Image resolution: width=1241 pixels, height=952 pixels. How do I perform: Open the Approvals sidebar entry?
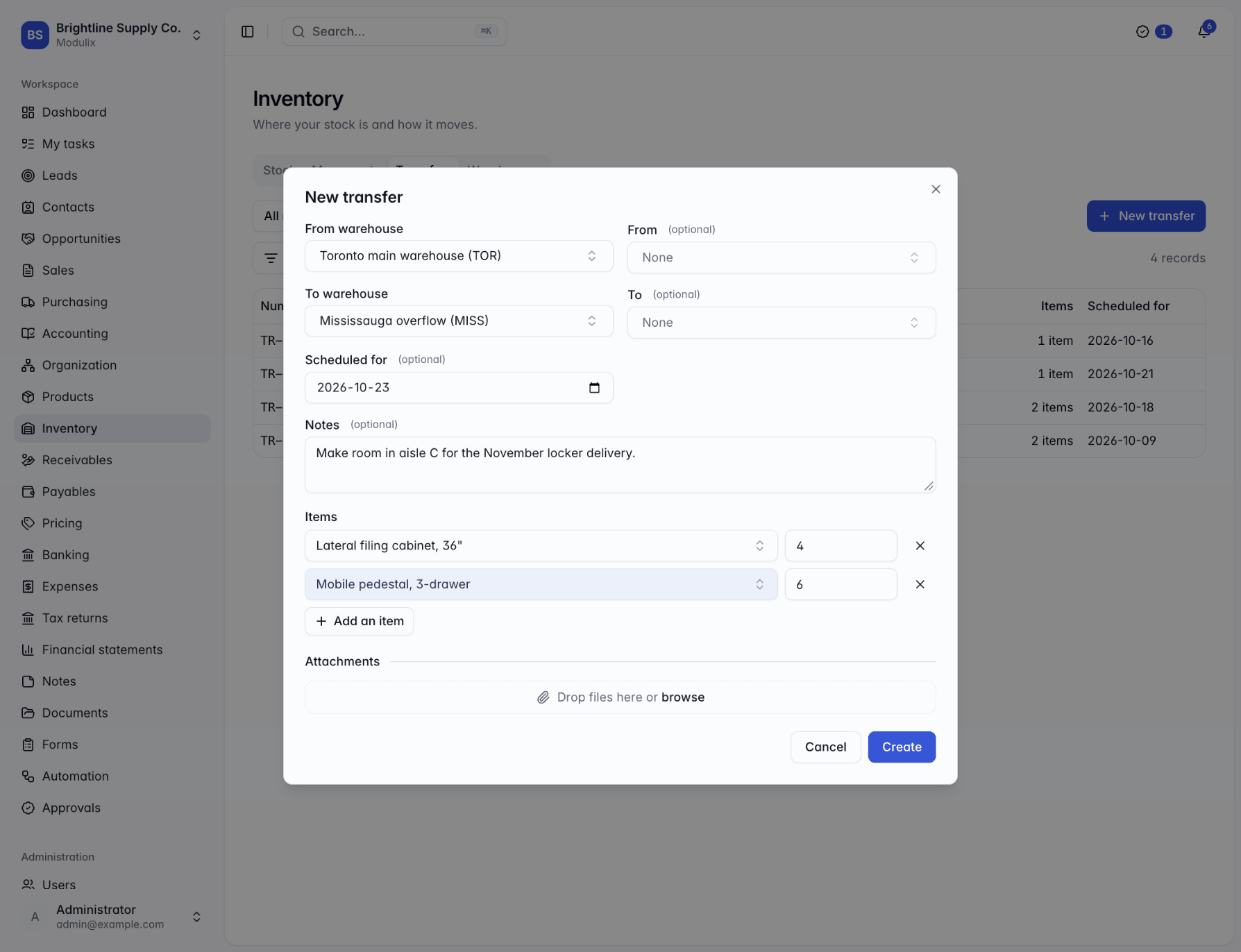(112, 808)
